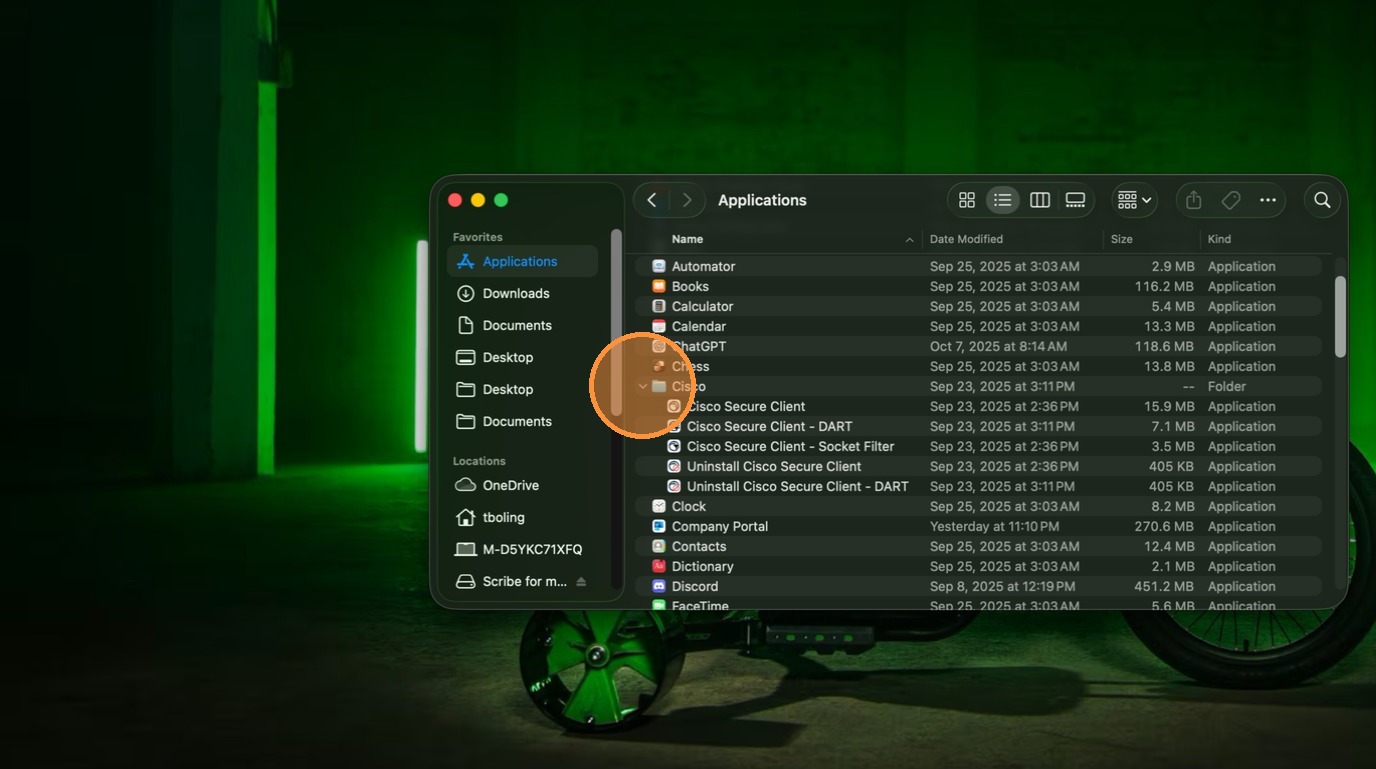Click the Contacts app icon
The width and height of the screenshot is (1376, 769).
pyautogui.click(x=659, y=546)
